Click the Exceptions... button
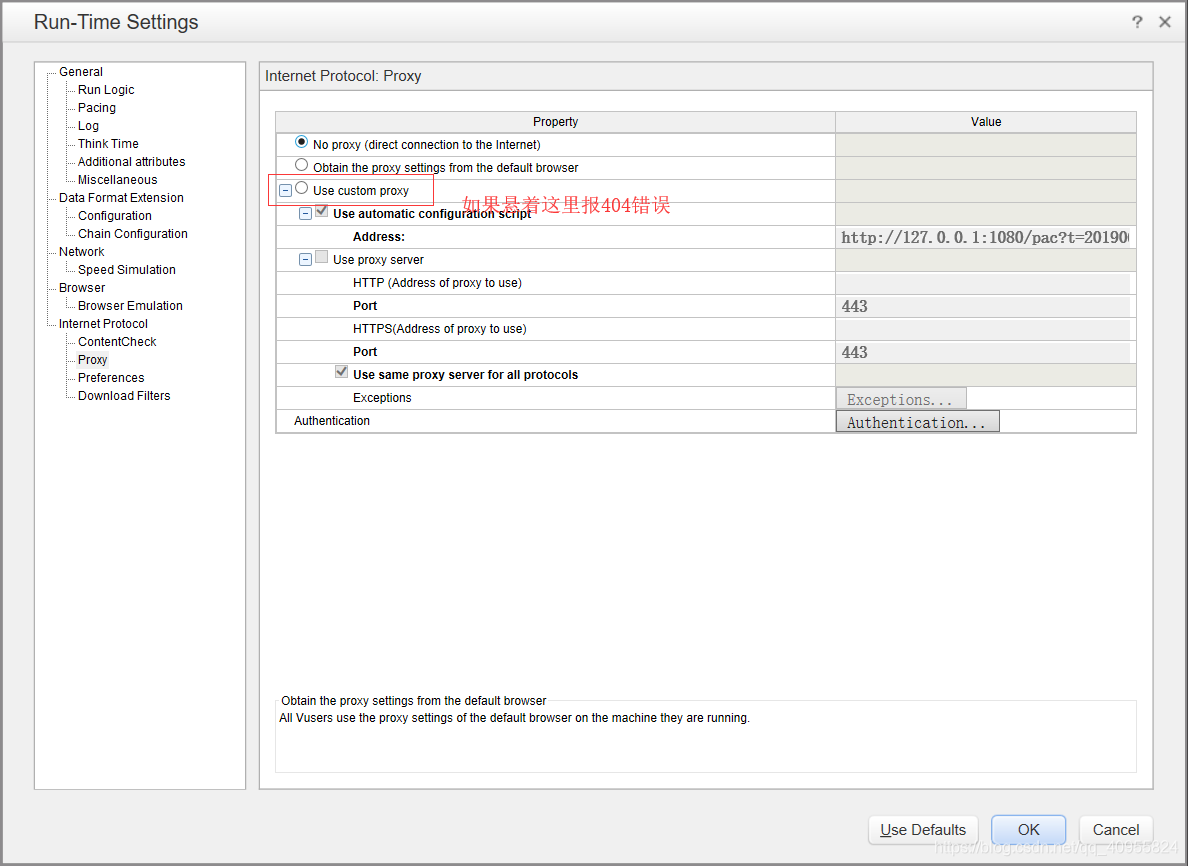The height and width of the screenshot is (866, 1188). (901, 399)
